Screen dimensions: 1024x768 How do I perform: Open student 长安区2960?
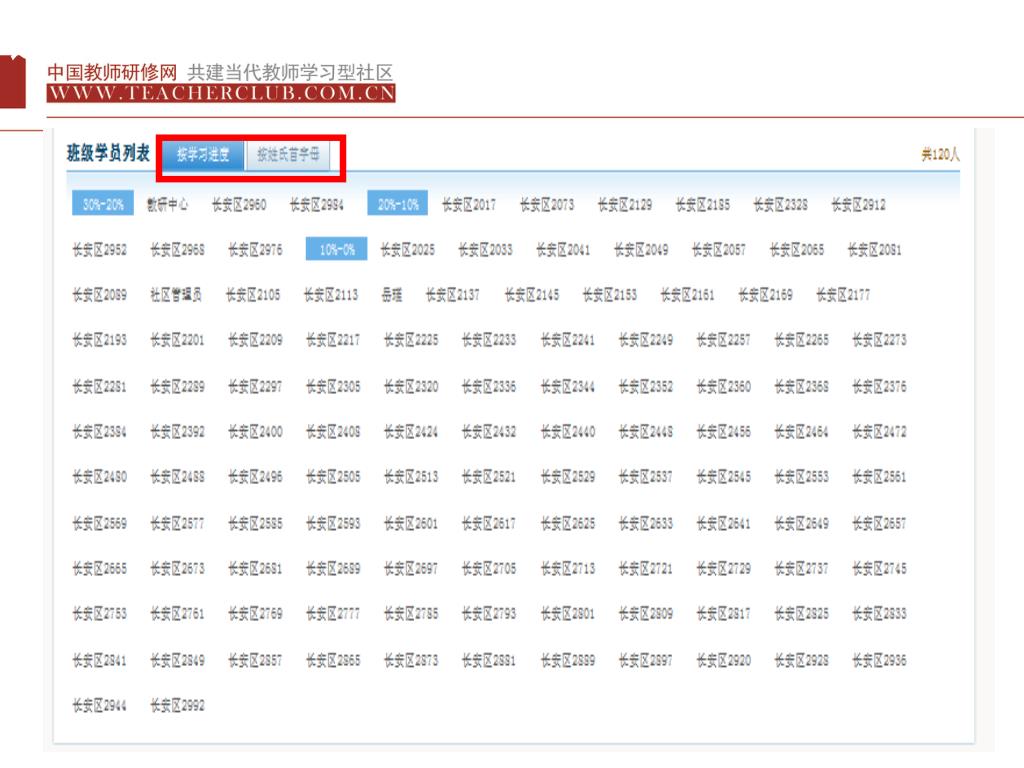[239, 205]
